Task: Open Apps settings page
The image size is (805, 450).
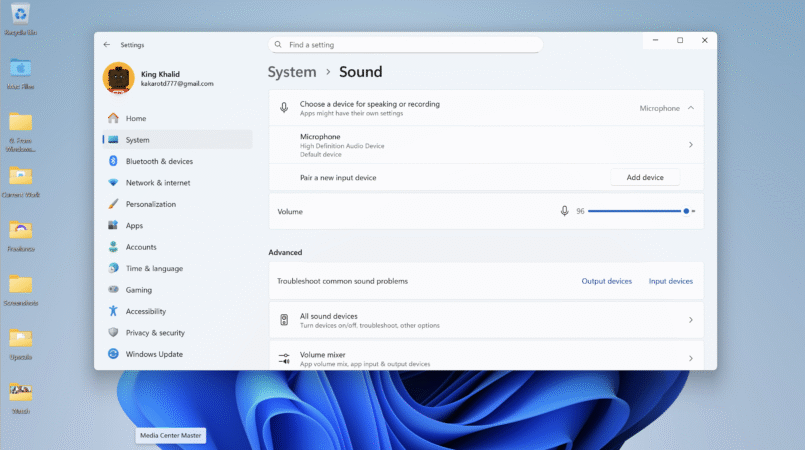Action: [x=178, y=225]
